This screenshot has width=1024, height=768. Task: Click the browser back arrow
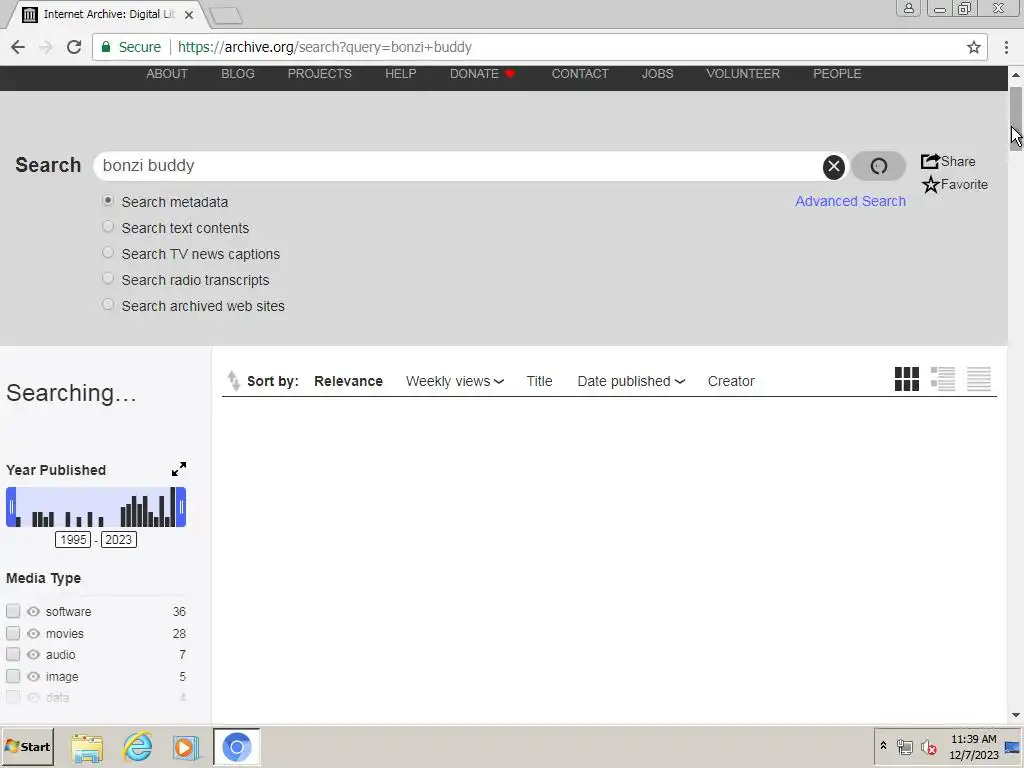[x=18, y=47]
